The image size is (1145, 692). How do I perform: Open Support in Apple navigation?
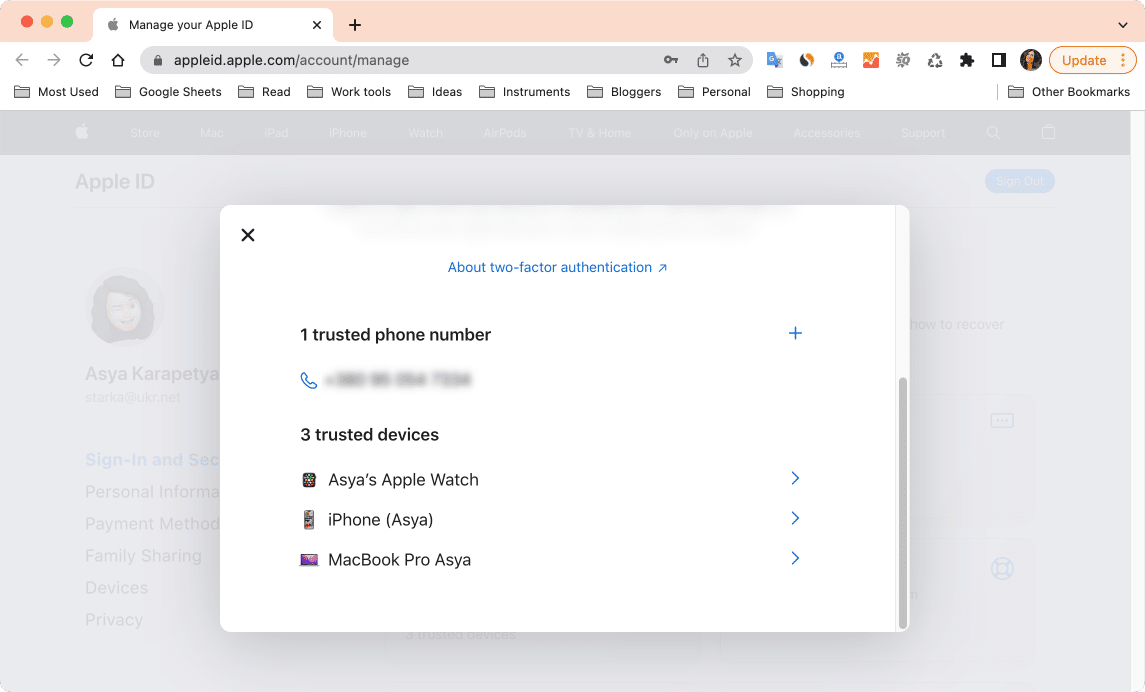[x=923, y=133]
